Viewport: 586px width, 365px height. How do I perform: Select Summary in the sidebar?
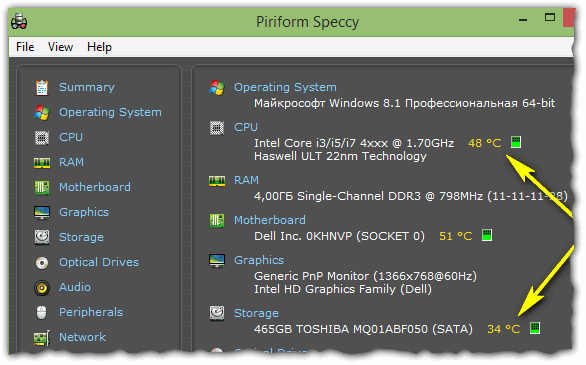87,87
